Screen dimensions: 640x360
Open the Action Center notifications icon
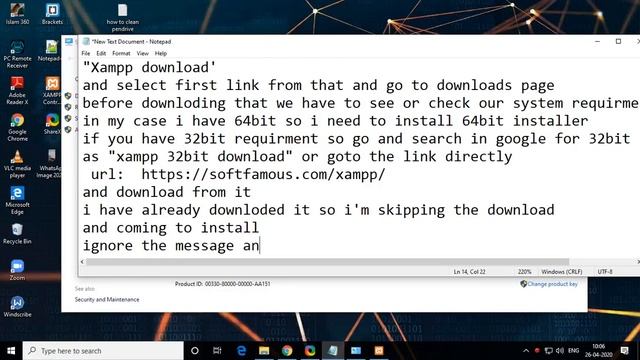click(624, 351)
